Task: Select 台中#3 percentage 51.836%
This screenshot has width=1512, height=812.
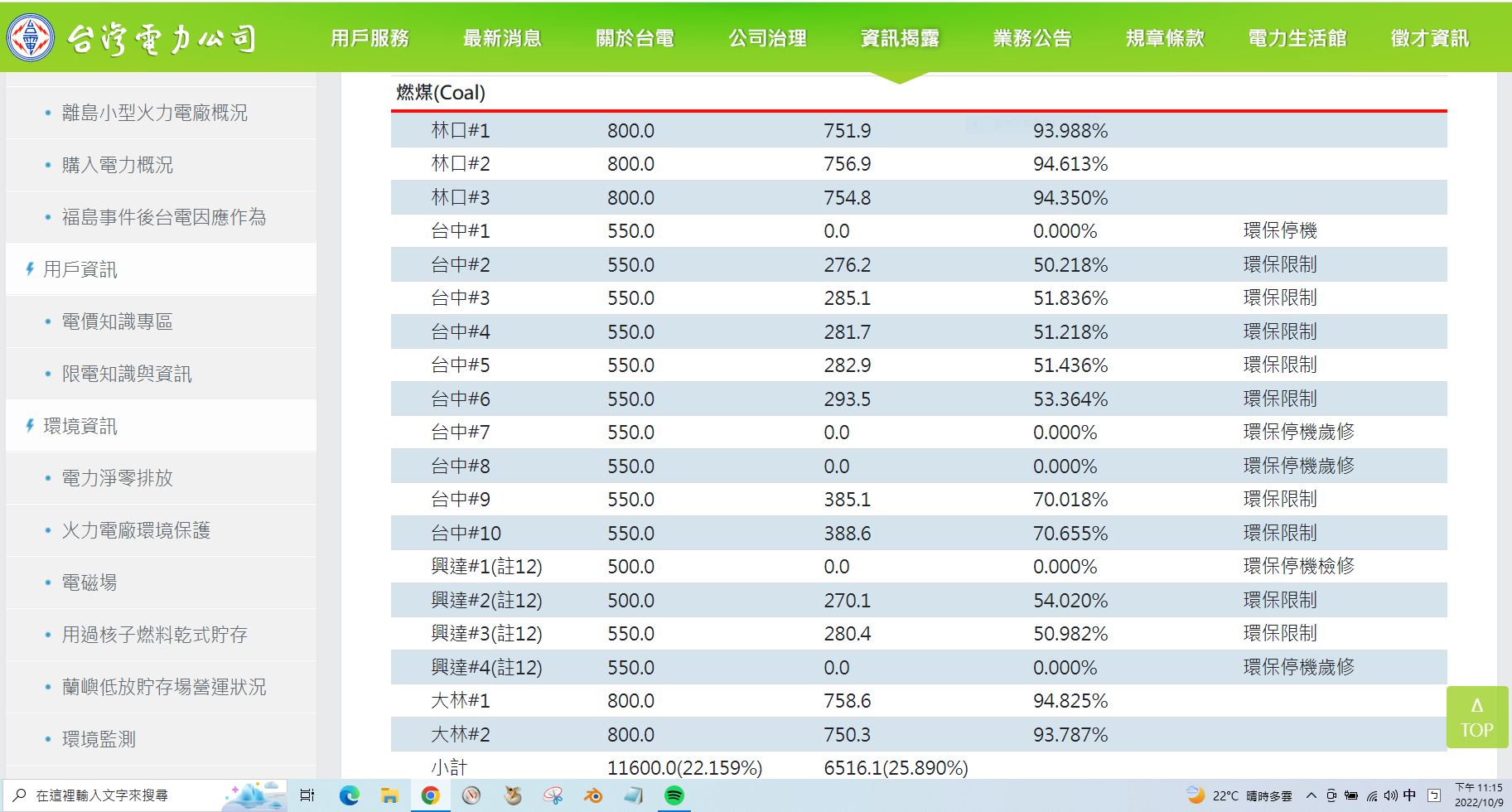Action: (1070, 298)
